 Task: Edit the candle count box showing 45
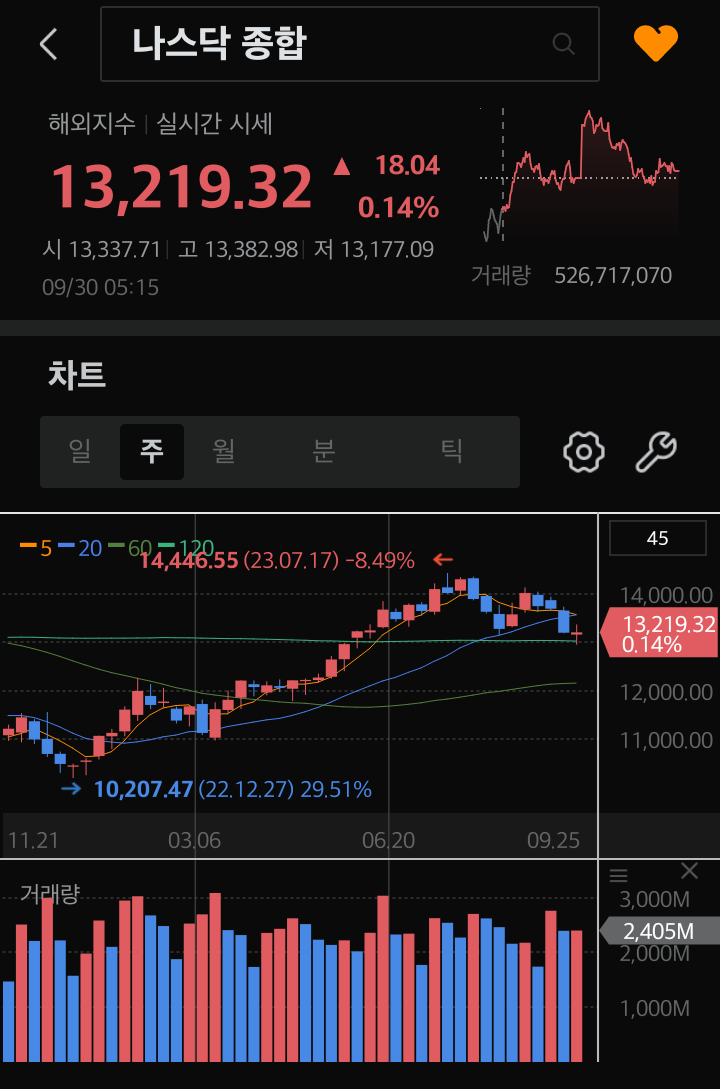point(658,538)
